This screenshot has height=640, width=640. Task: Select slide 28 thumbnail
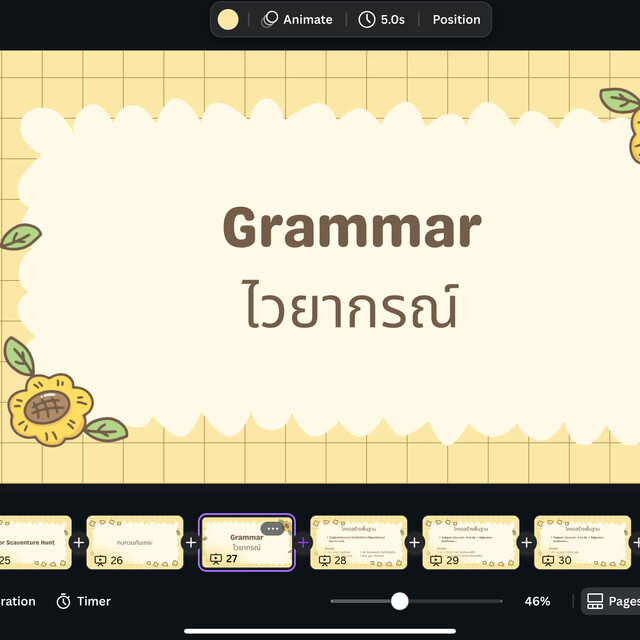point(359,542)
